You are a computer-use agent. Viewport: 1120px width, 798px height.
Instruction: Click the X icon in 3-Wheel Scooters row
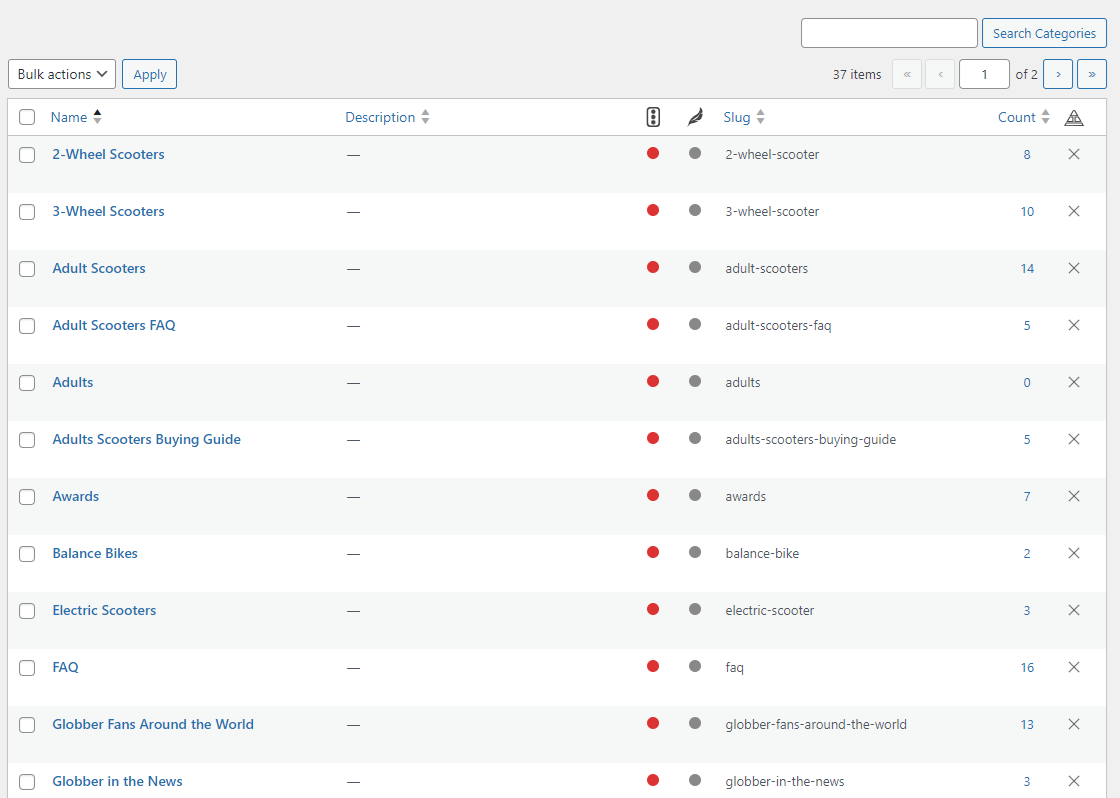[1074, 211]
